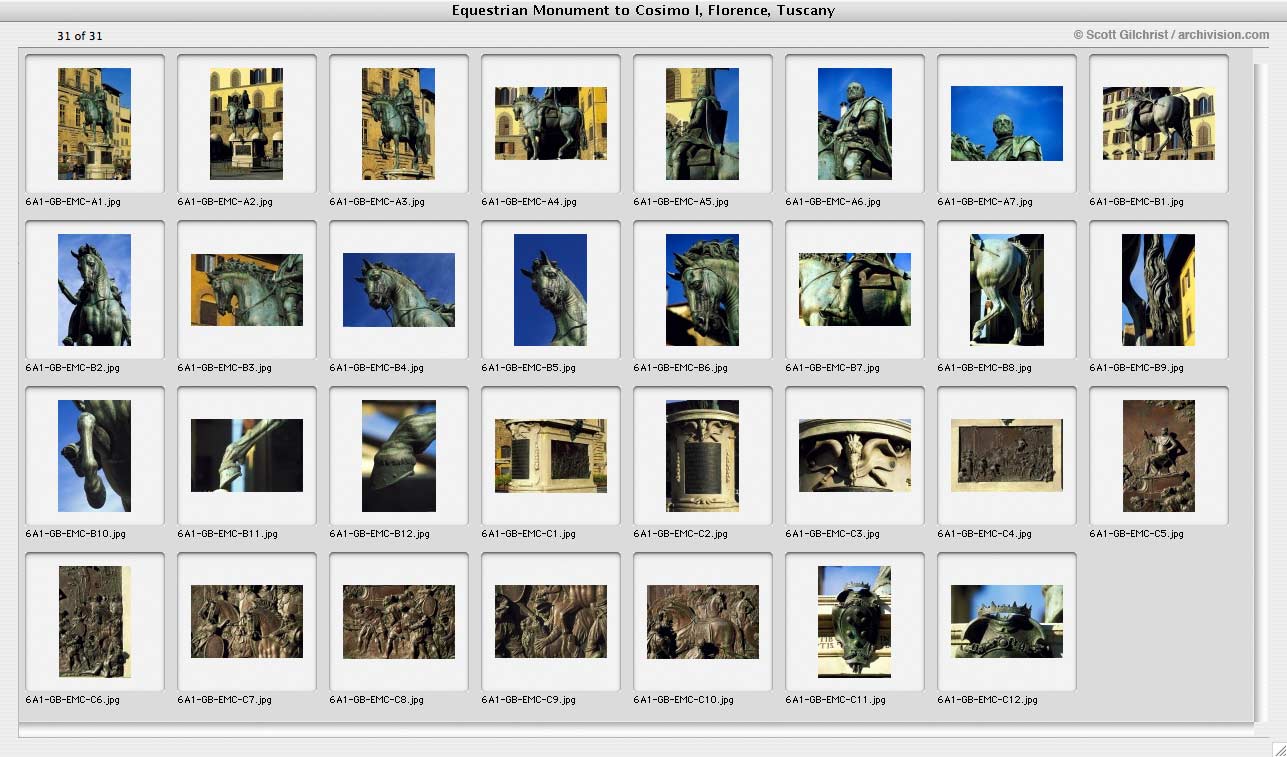
Task: Open thumbnail 6A1-GB-EMC-B12.jpg
Action: (x=398, y=455)
